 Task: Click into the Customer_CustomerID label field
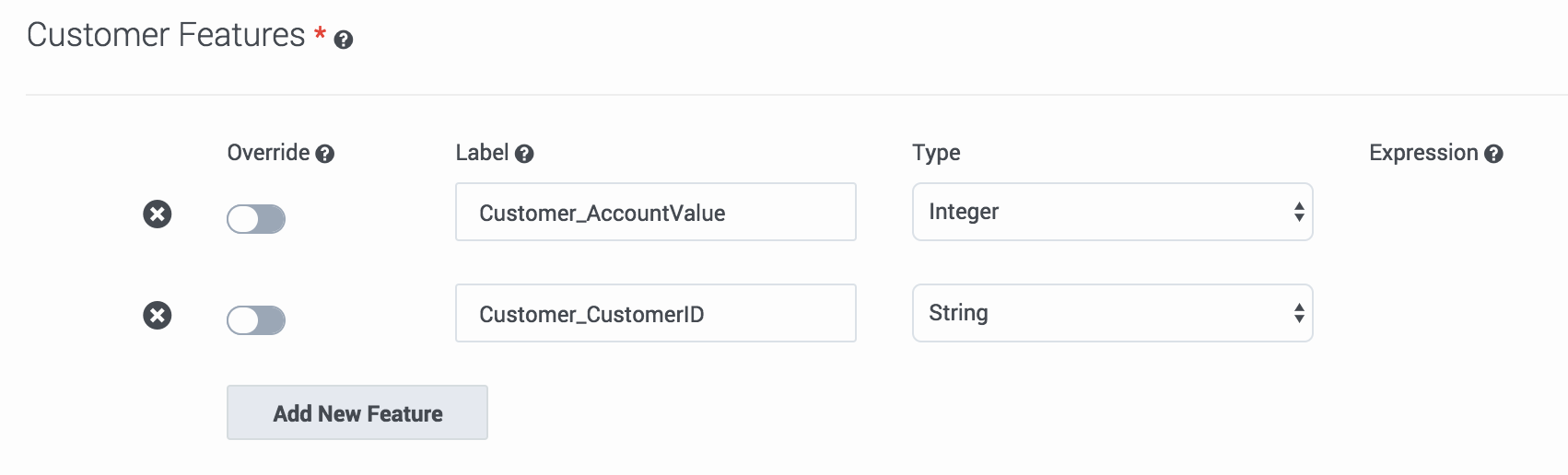(655, 314)
